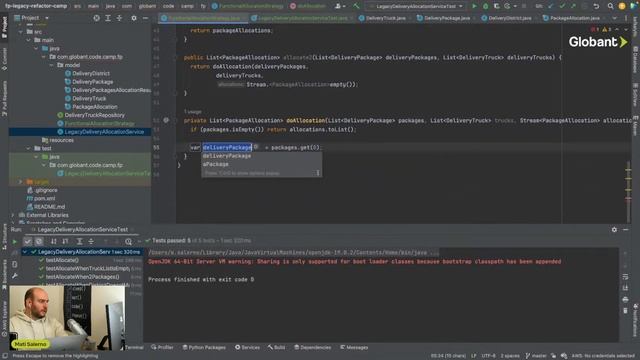Open Dependencies tool window
This screenshot has height=360, width=640.
pyautogui.click(x=312, y=347)
